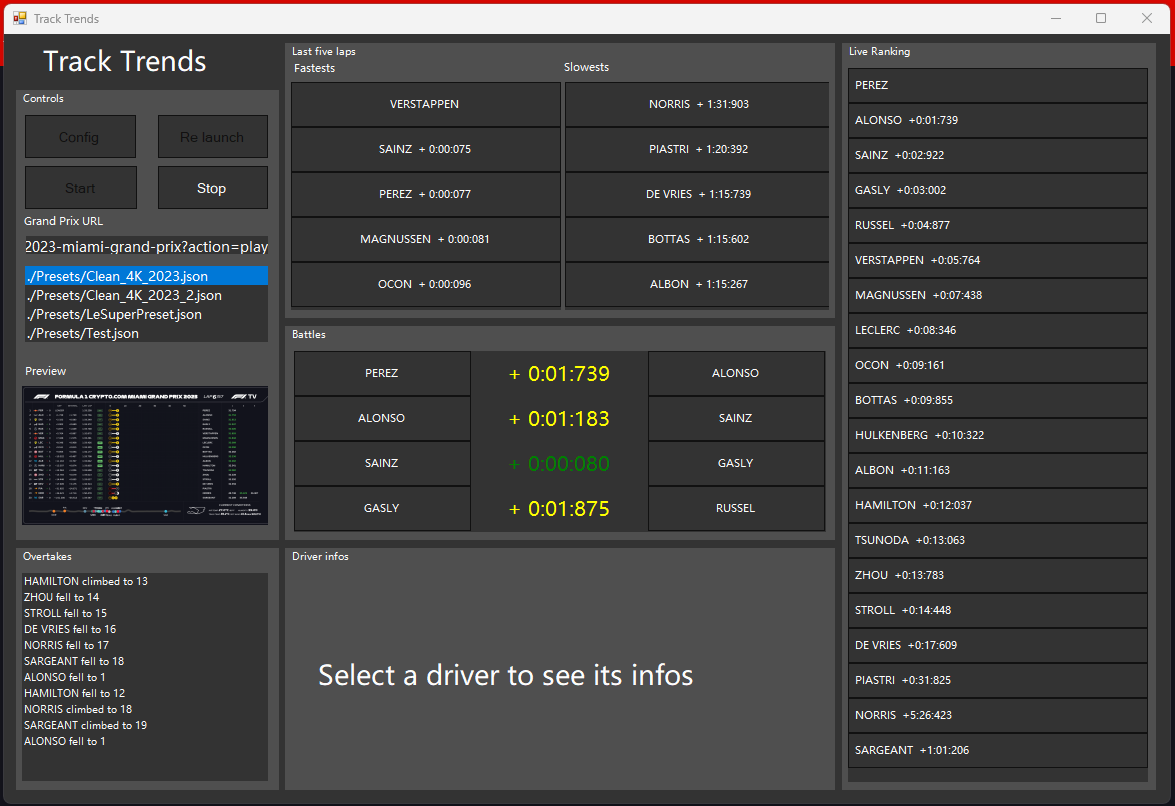Click PEREZ in the Battles panel
The width and height of the screenshot is (1175, 806).
(382, 373)
